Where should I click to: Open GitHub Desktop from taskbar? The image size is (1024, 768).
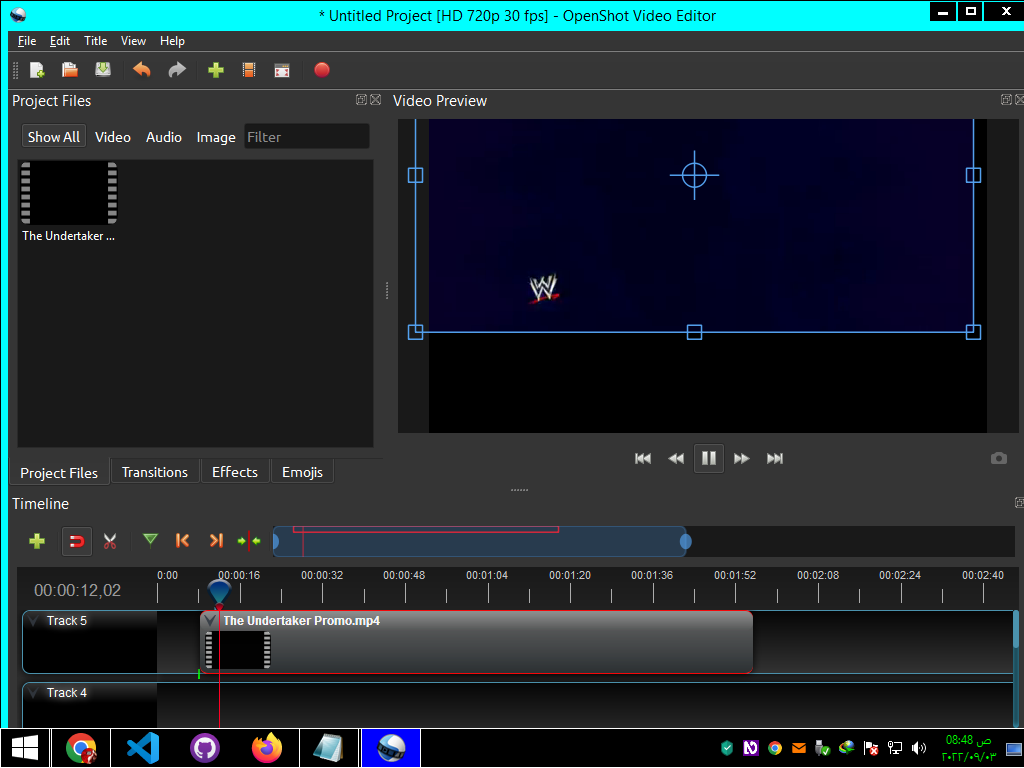(x=204, y=748)
